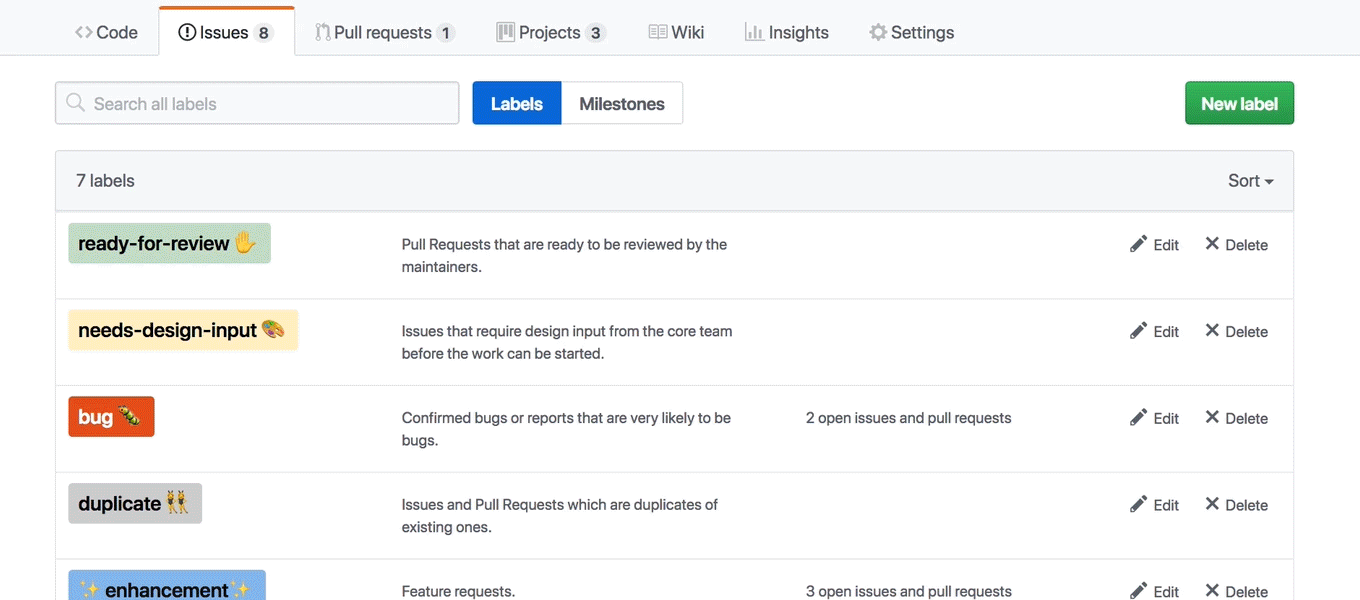Open the Projects tab
Image resolution: width=1360 pixels, height=600 pixels.
coord(550,32)
